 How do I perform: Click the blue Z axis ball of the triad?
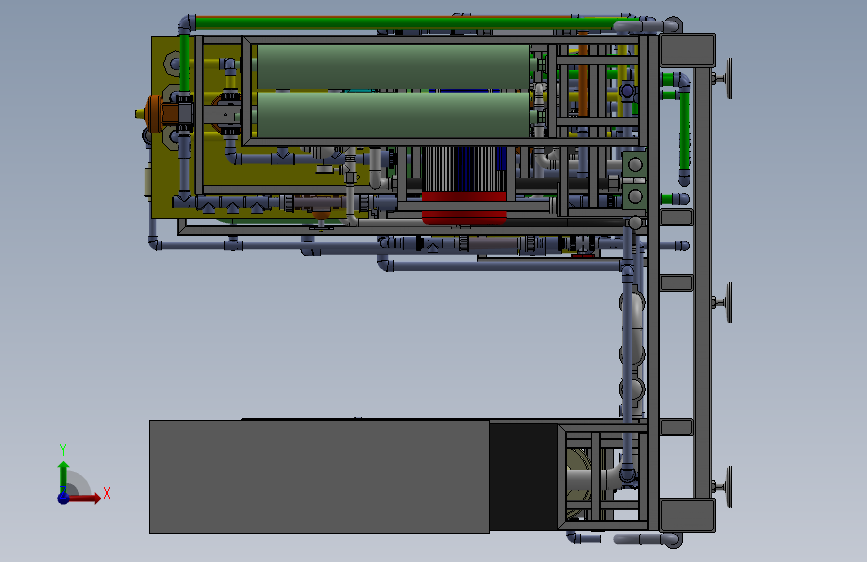[63, 498]
